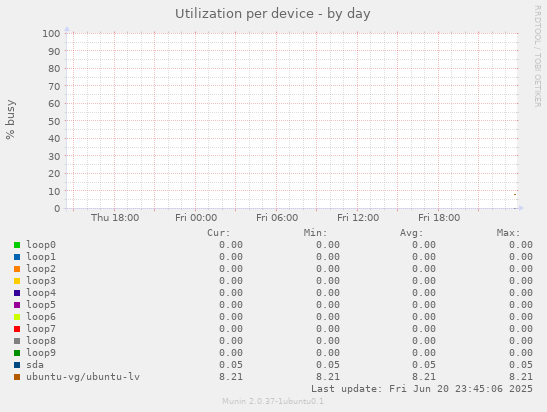Click the loop7 red color swatch

[x=17, y=329]
